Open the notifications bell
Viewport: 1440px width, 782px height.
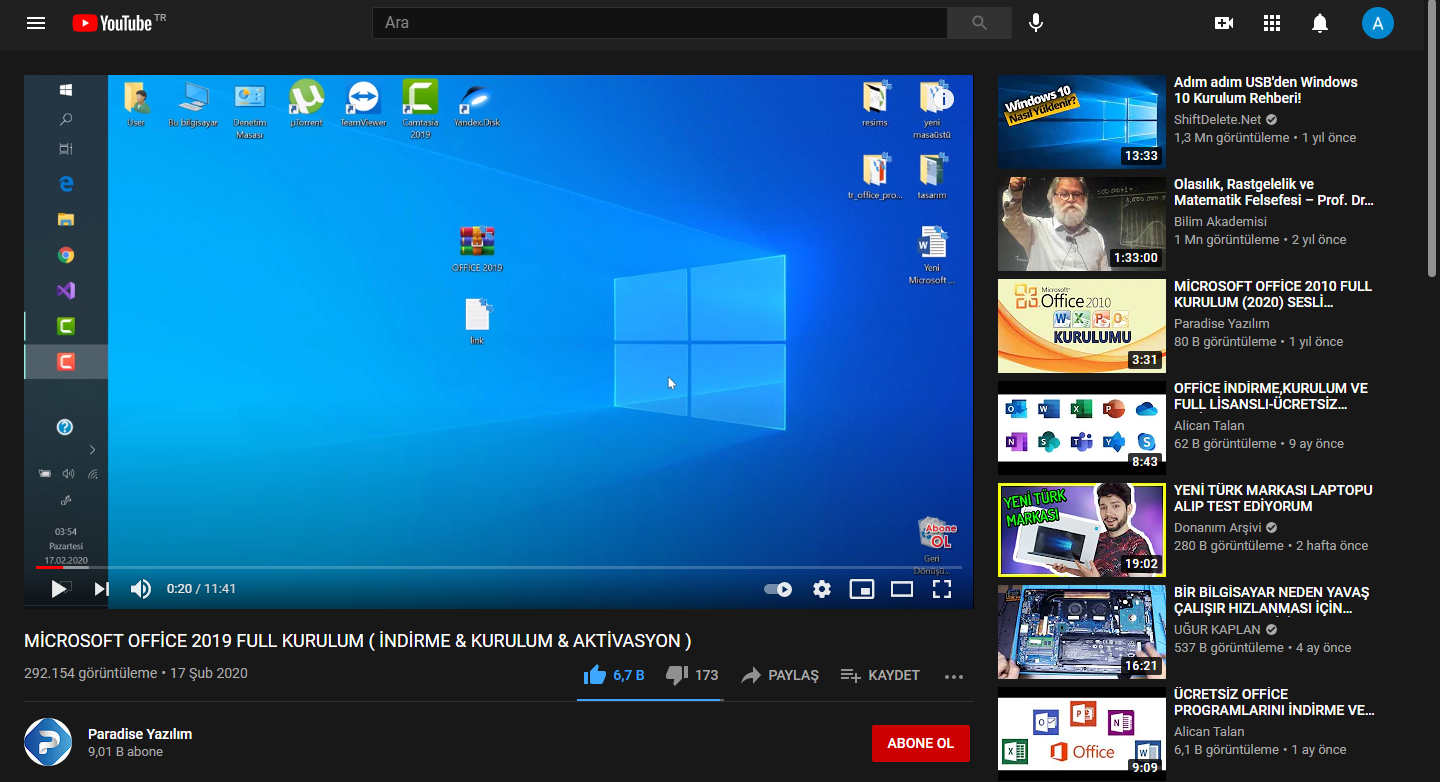1320,23
